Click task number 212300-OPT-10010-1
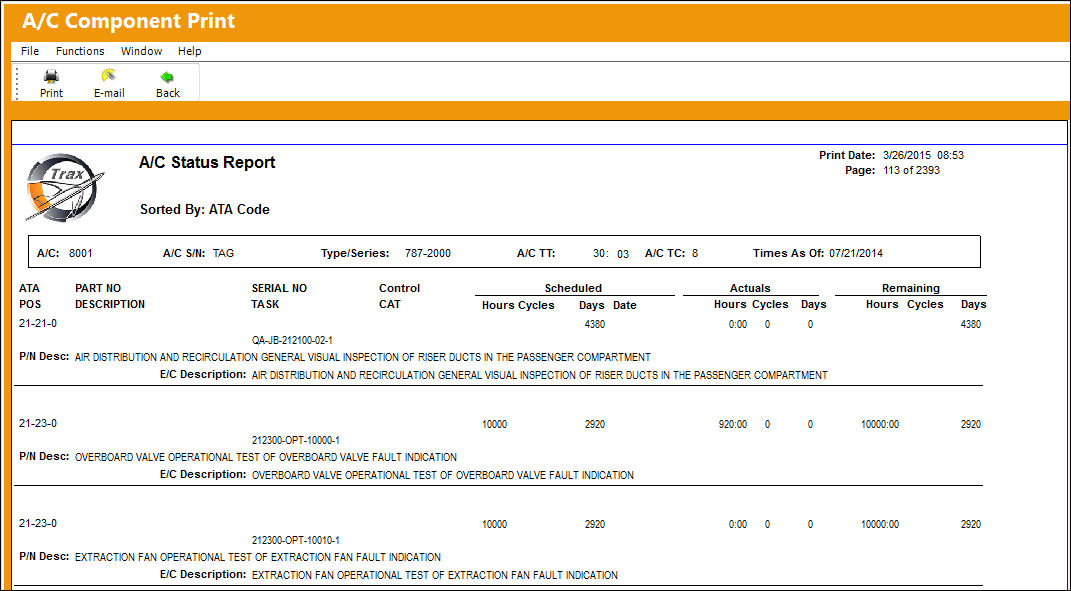This screenshot has width=1071, height=591. [296, 540]
